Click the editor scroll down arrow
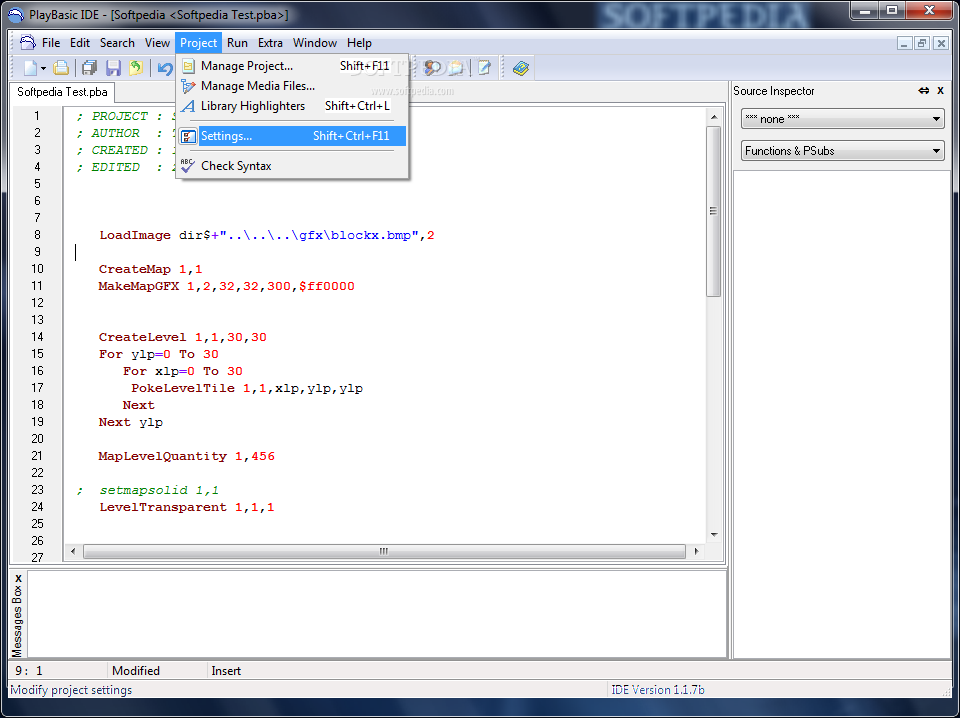This screenshot has height=718, width=960. pyautogui.click(x=714, y=534)
